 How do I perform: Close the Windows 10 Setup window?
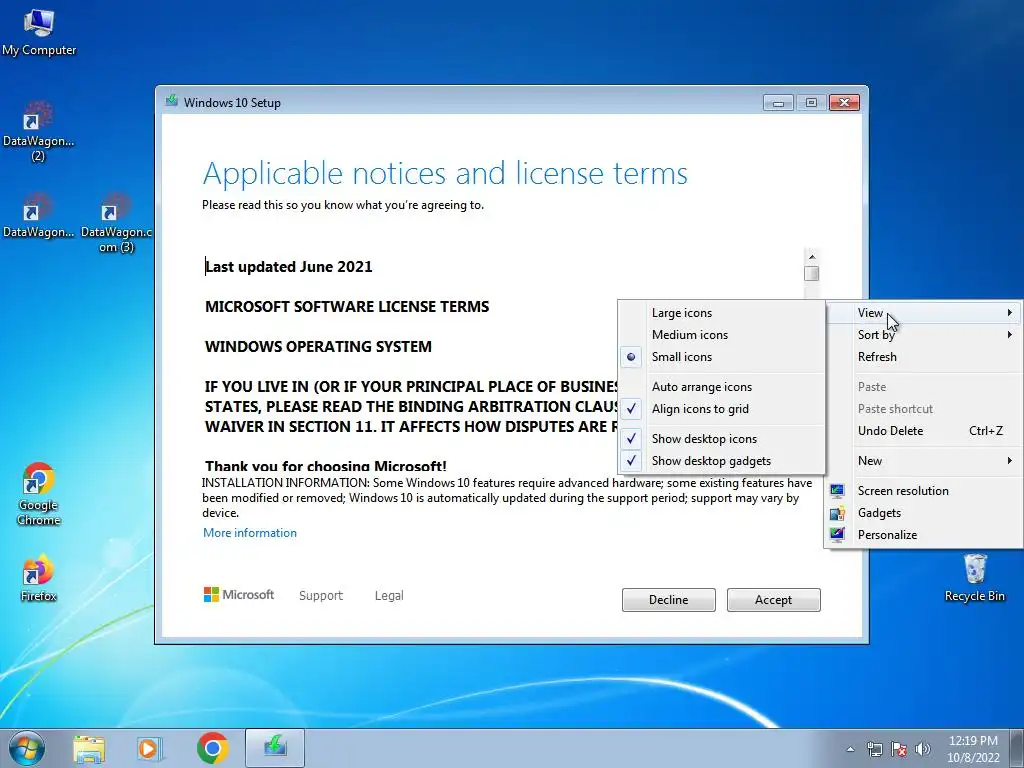tap(844, 103)
